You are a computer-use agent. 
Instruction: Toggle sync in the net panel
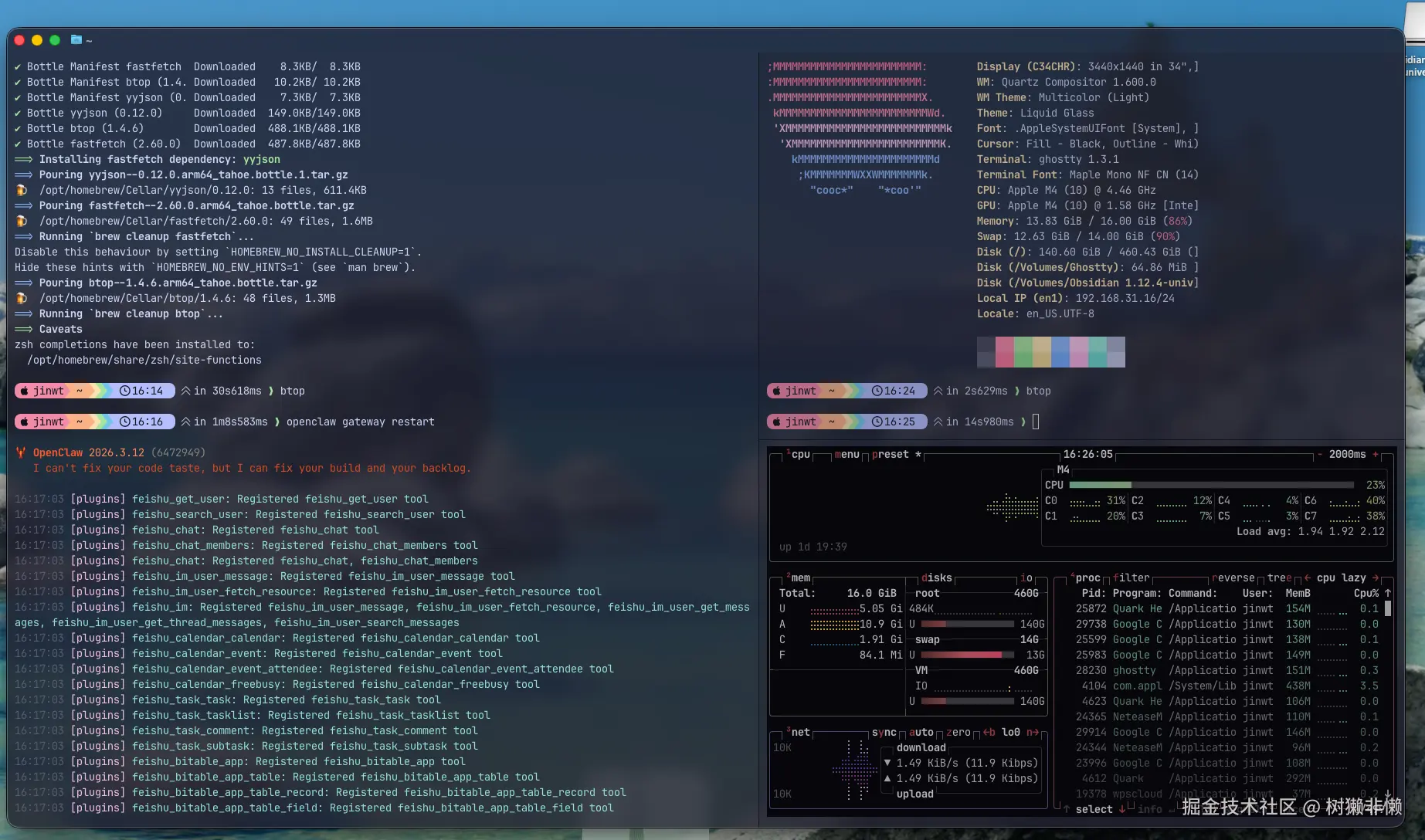(884, 733)
